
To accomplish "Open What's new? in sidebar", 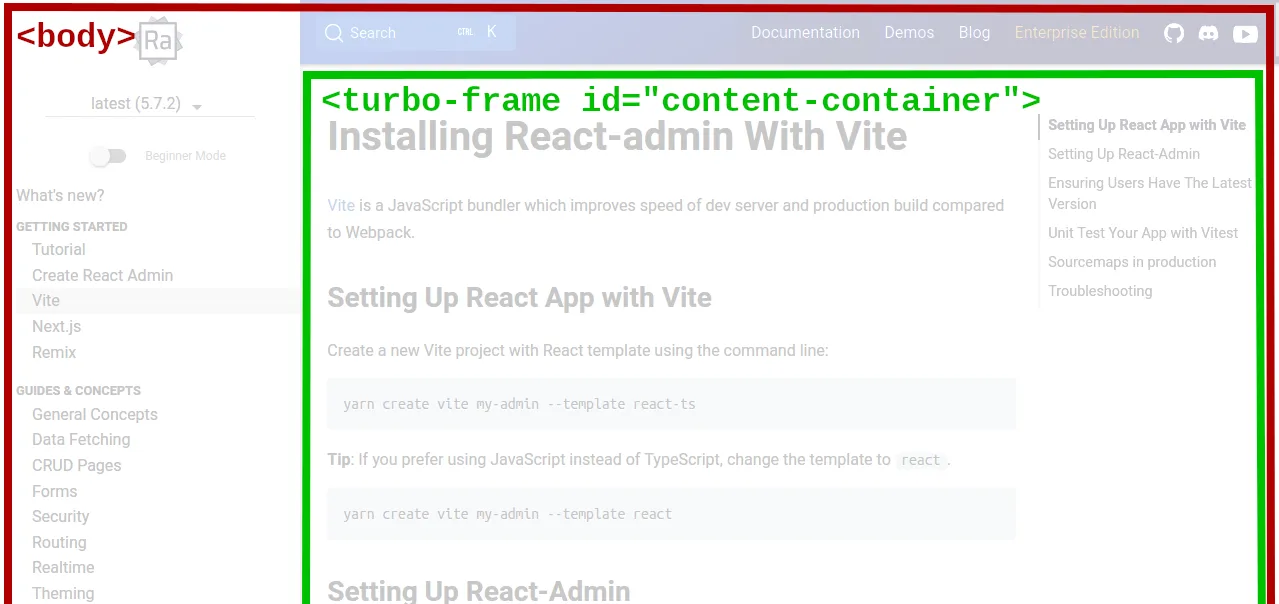I will (x=60, y=196).
